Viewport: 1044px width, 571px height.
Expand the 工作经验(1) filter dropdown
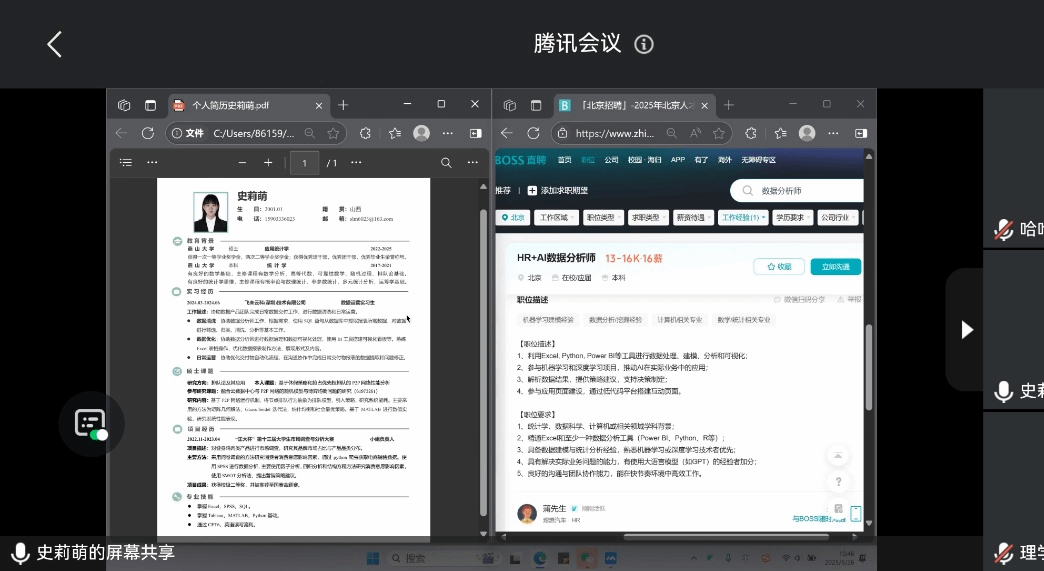click(x=743, y=218)
